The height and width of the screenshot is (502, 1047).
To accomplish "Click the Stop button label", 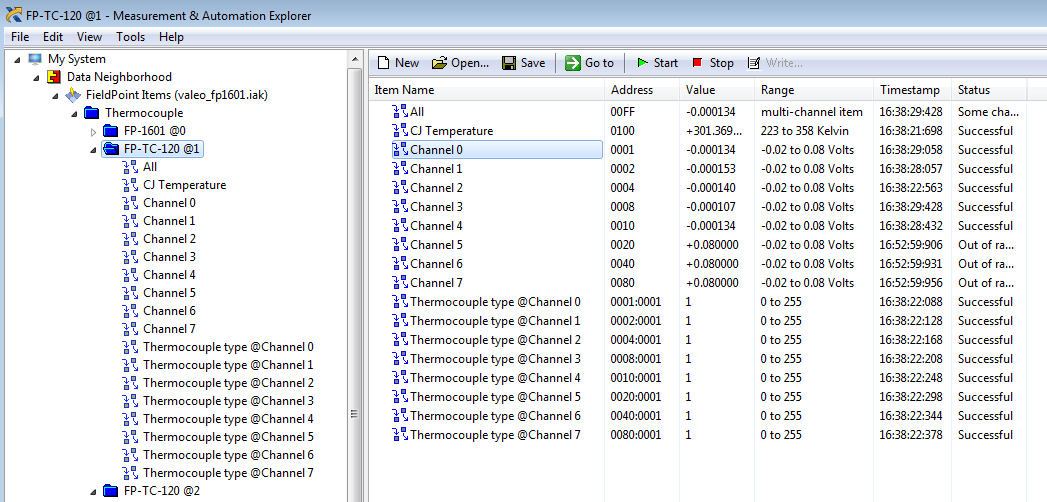I will [721, 63].
